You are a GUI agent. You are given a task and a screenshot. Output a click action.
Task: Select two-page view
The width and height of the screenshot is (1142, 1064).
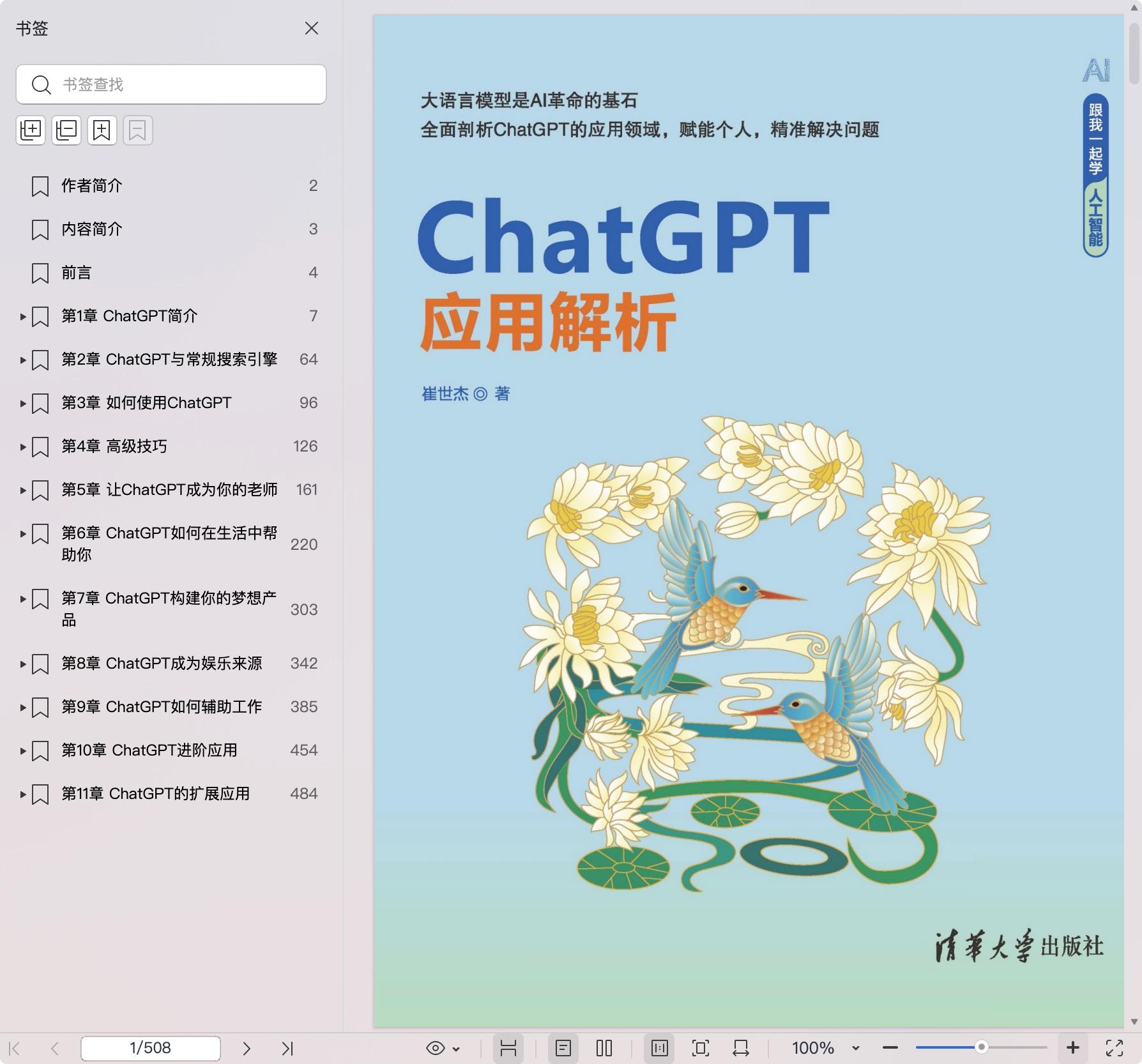604,1048
